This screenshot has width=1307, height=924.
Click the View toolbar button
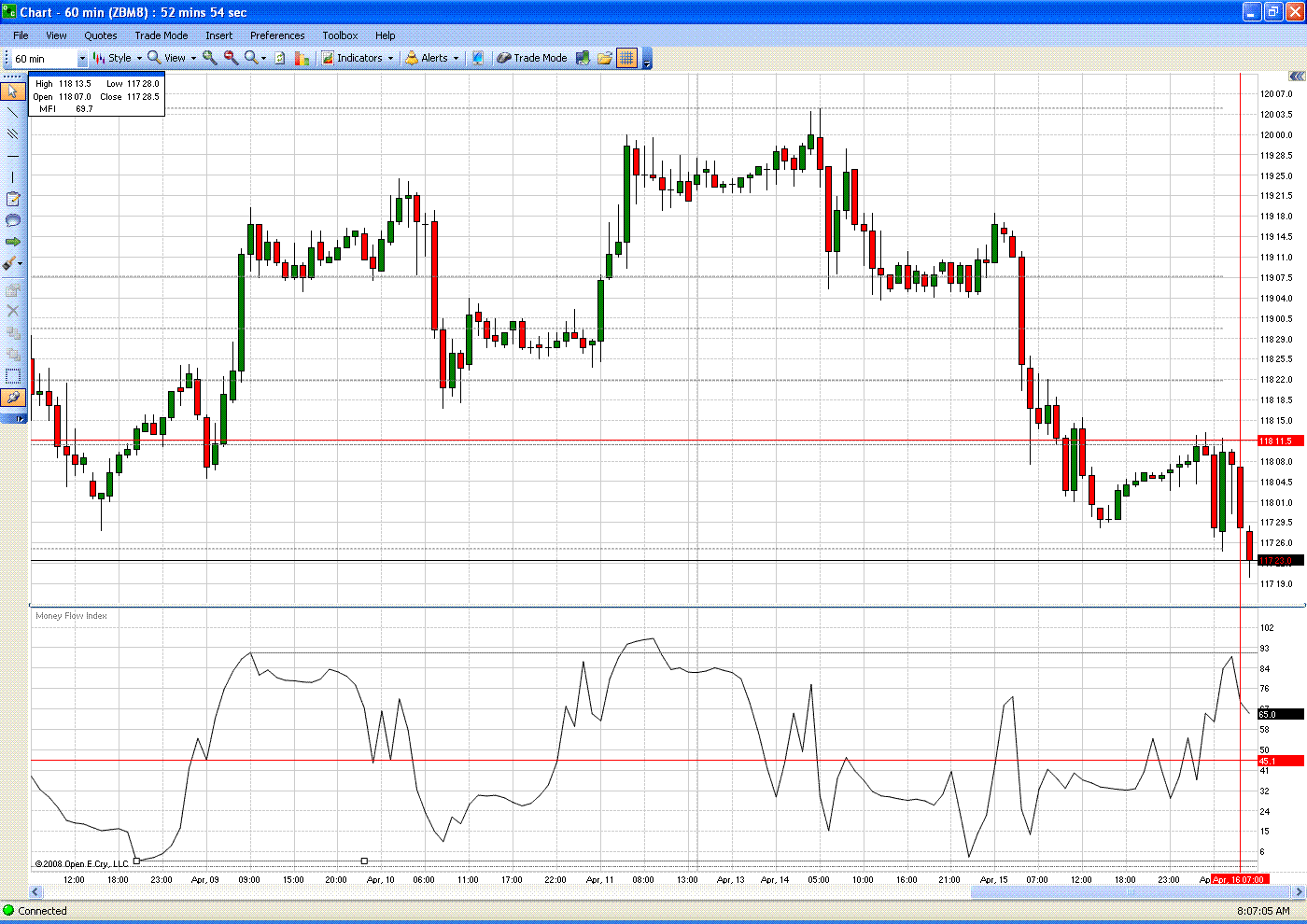(171, 58)
